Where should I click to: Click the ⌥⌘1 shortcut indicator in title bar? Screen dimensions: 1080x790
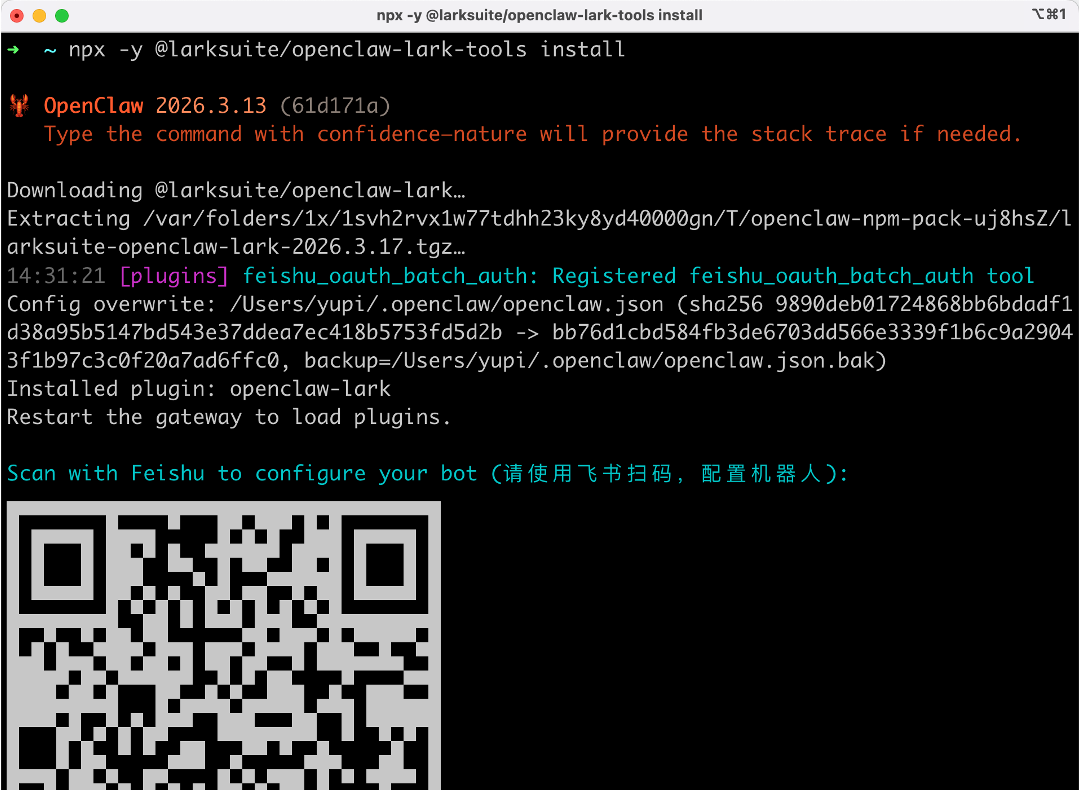1048,14
